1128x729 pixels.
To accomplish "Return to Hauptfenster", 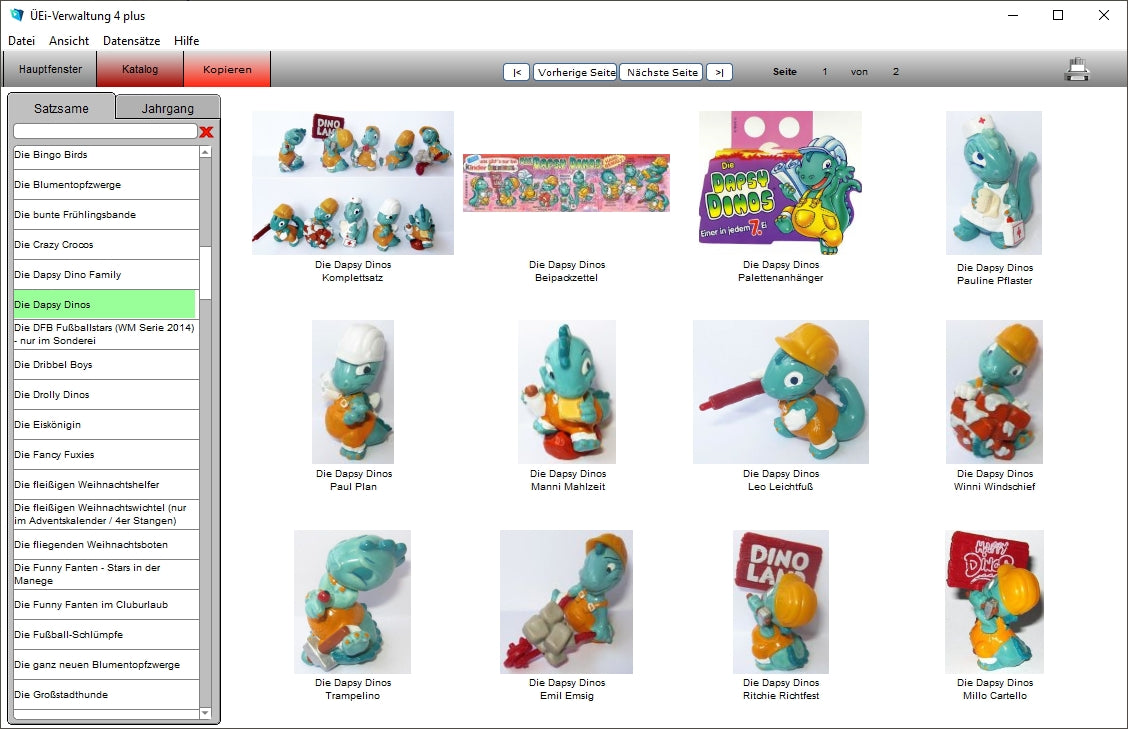I will point(50,70).
